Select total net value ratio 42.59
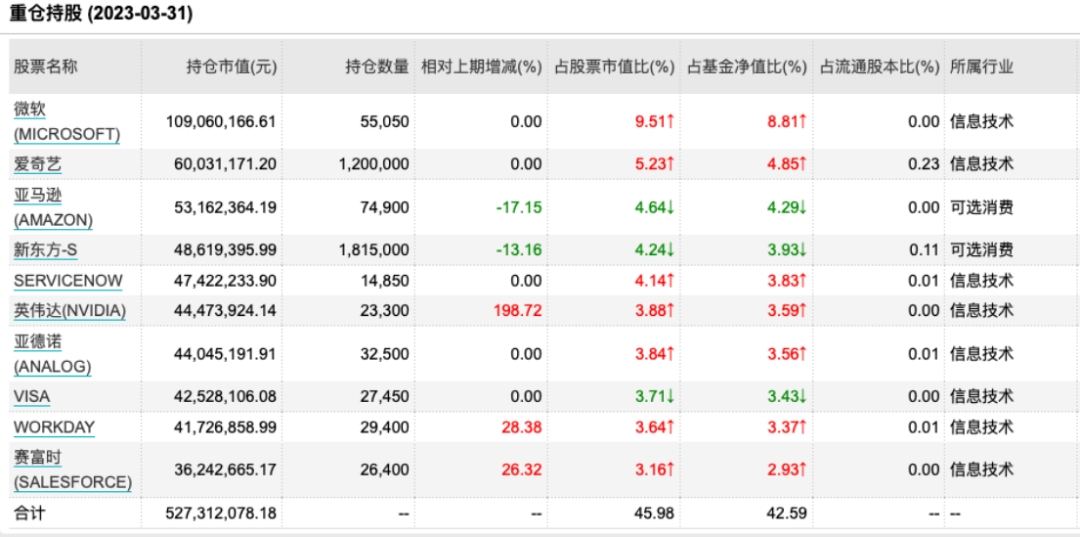This screenshot has width=1080, height=537. [x=787, y=513]
